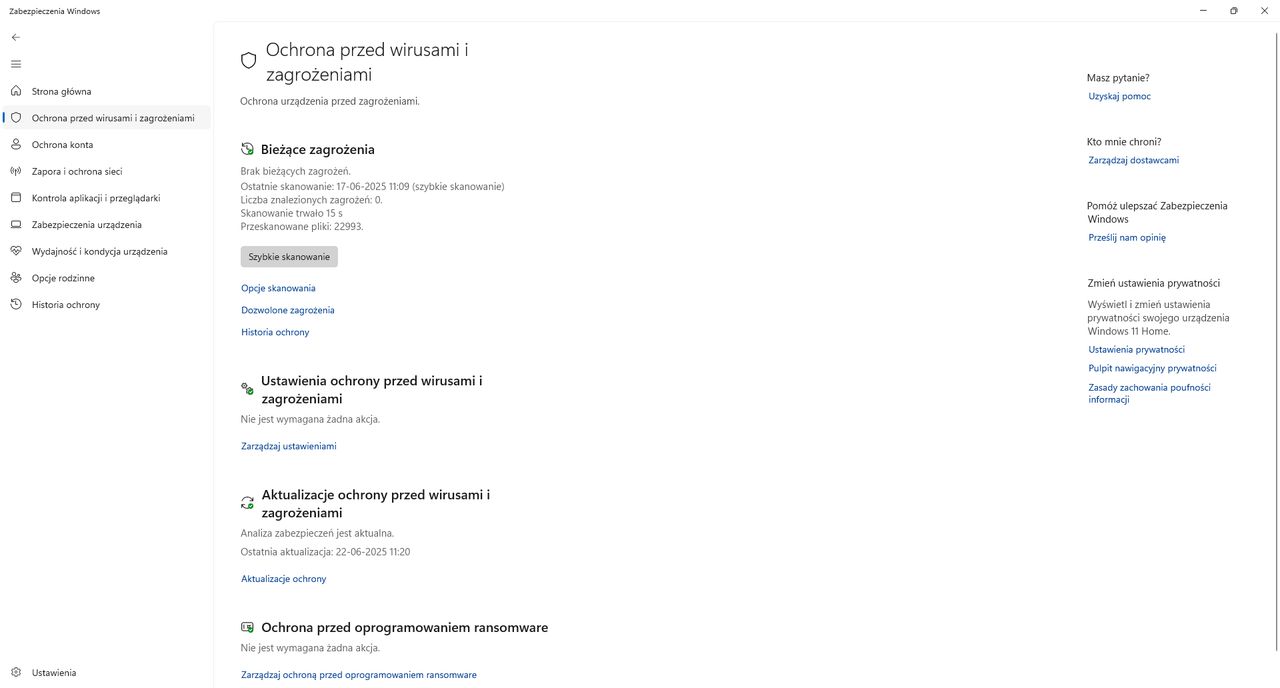Viewport: 1280px width, 688px height.
Task: Select Ochrona przed wirusami i zagrożeniami menu item
Action: [112, 118]
